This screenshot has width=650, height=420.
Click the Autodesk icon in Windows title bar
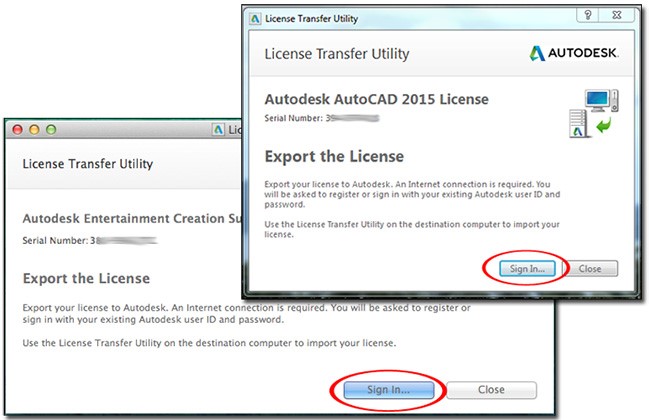(255, 19)
